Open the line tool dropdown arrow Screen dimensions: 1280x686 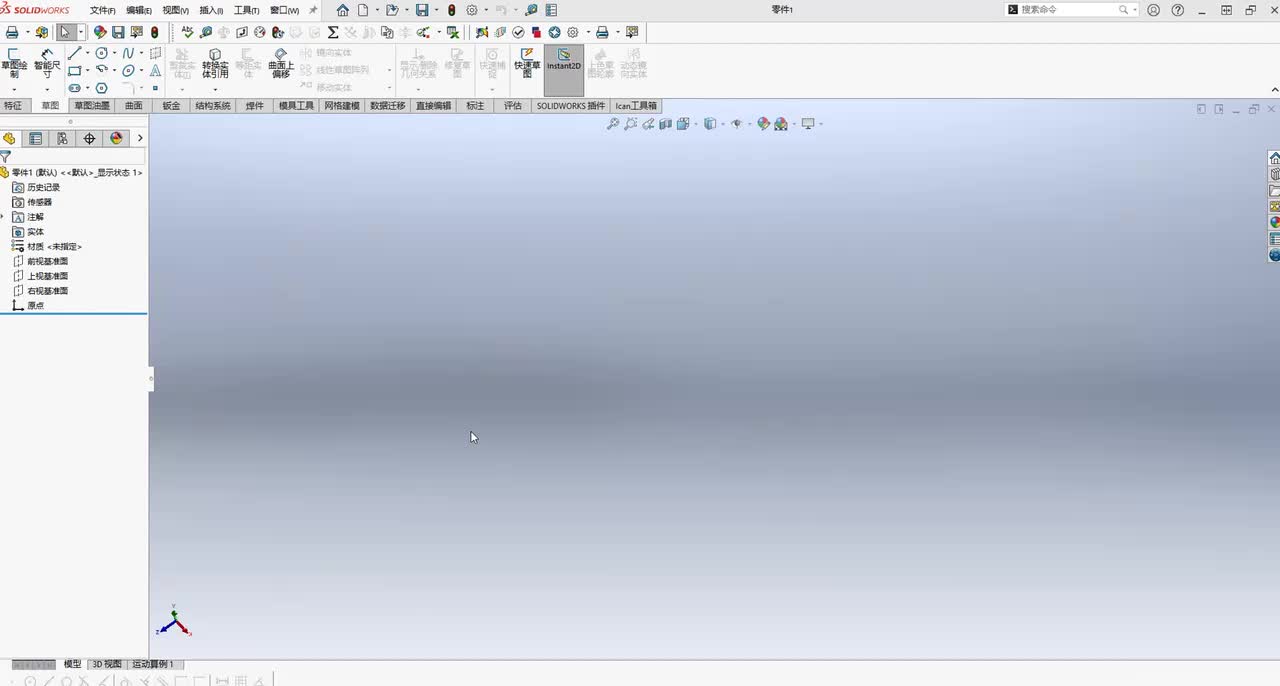pos(87,53)
